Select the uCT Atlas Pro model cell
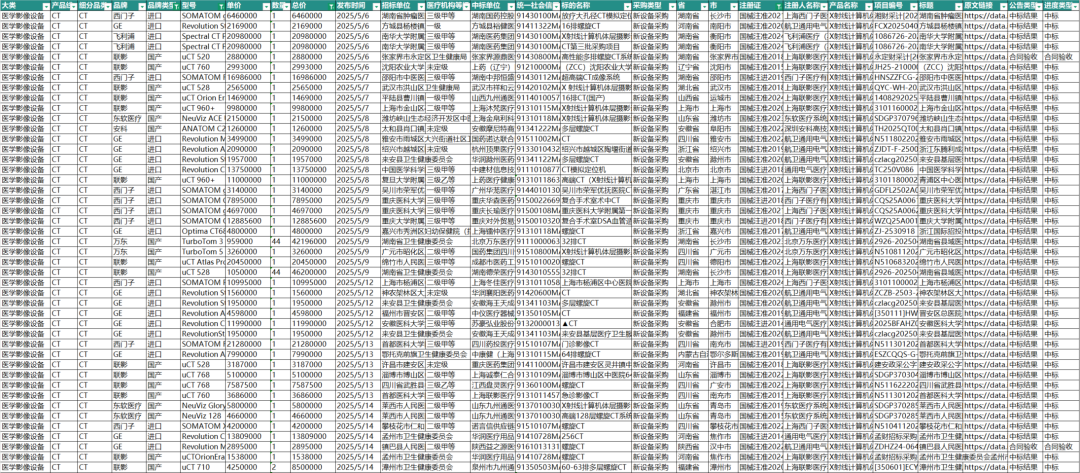This screenshot has height=473, width=1080. coord(203,262)
